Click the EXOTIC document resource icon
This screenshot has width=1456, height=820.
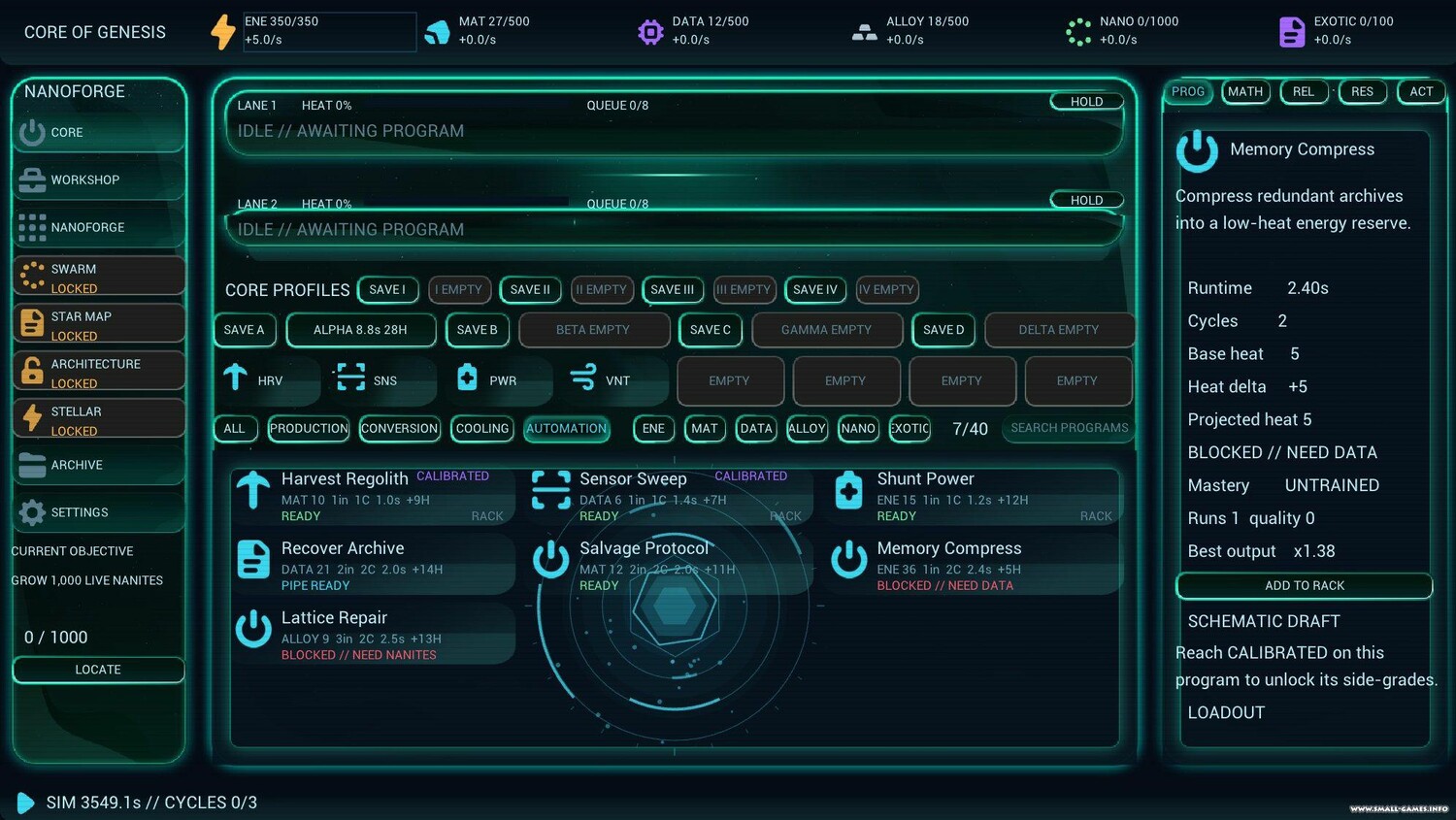(x=1292, y=32)
